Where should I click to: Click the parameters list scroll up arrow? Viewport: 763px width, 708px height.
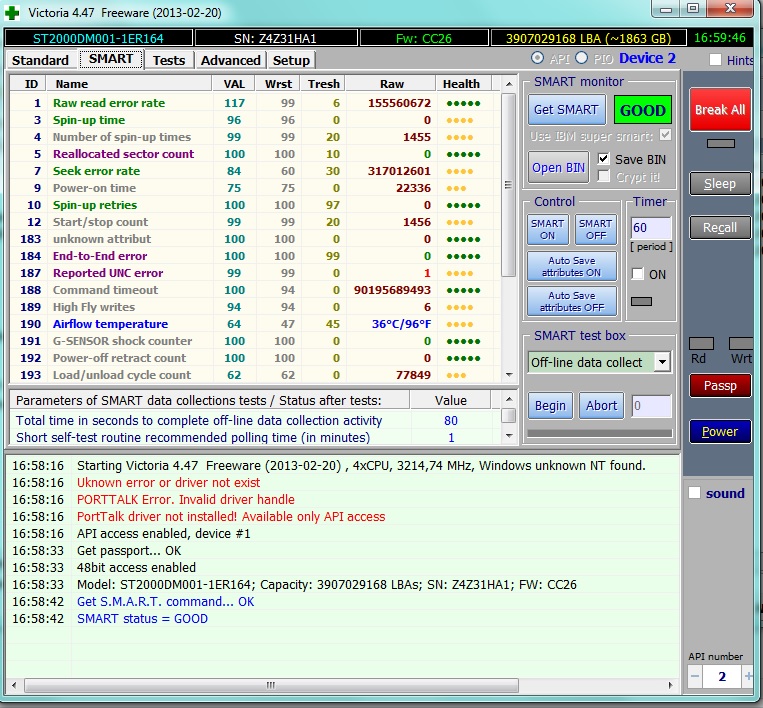click(x=509, y=399)
